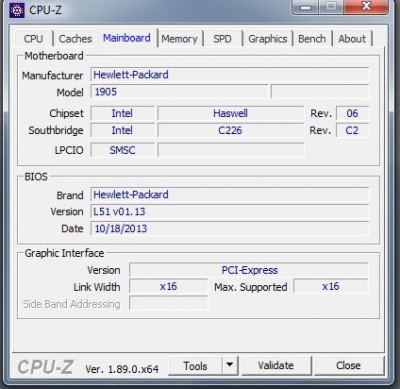Open the Caches tab
This screenshot has height=389, width=400.
[75, 39]
